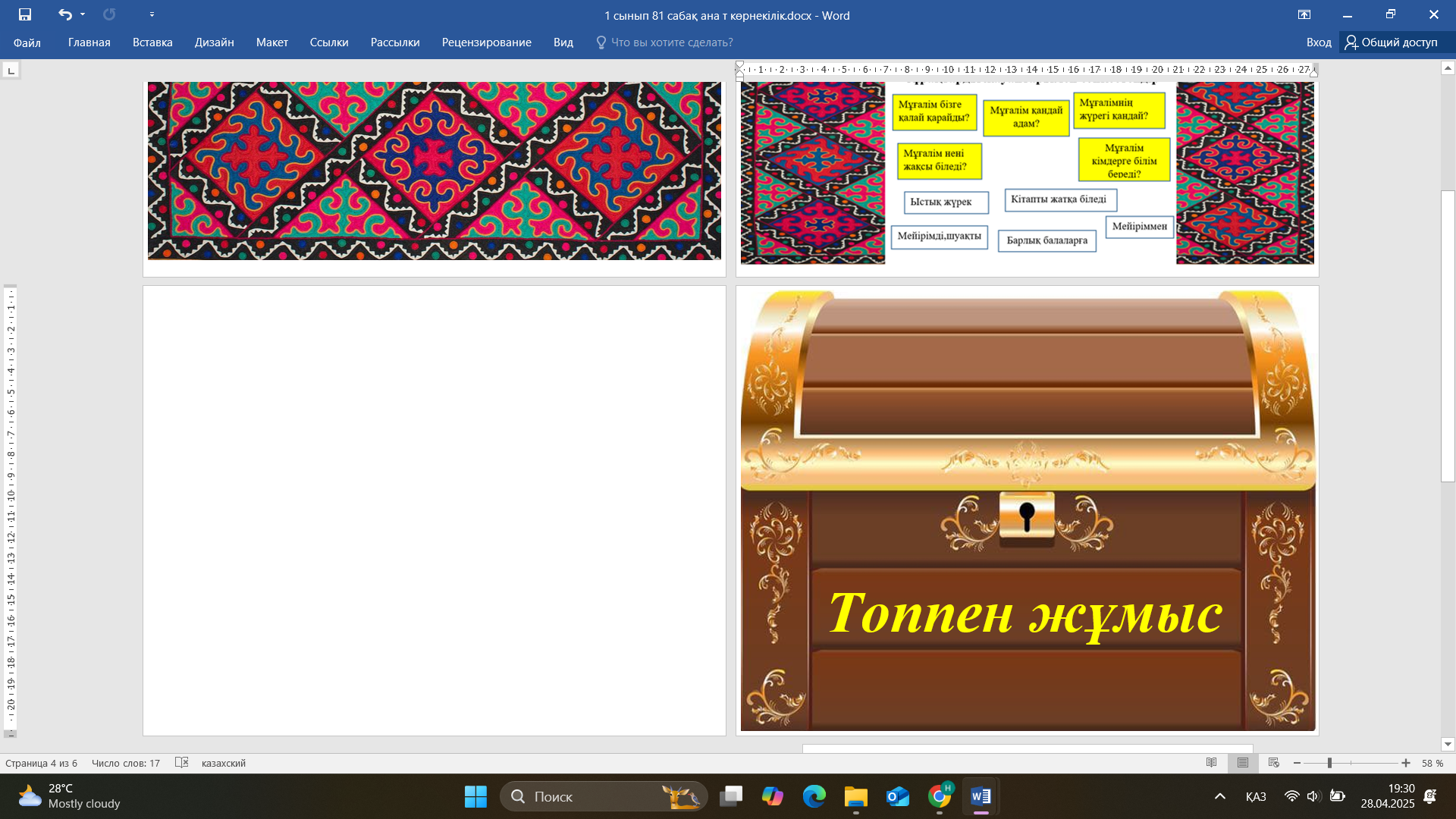Viewport: 1456px width, 819px height.
Task: Click the Общий доступ share button
Action: click(1392, 42)
